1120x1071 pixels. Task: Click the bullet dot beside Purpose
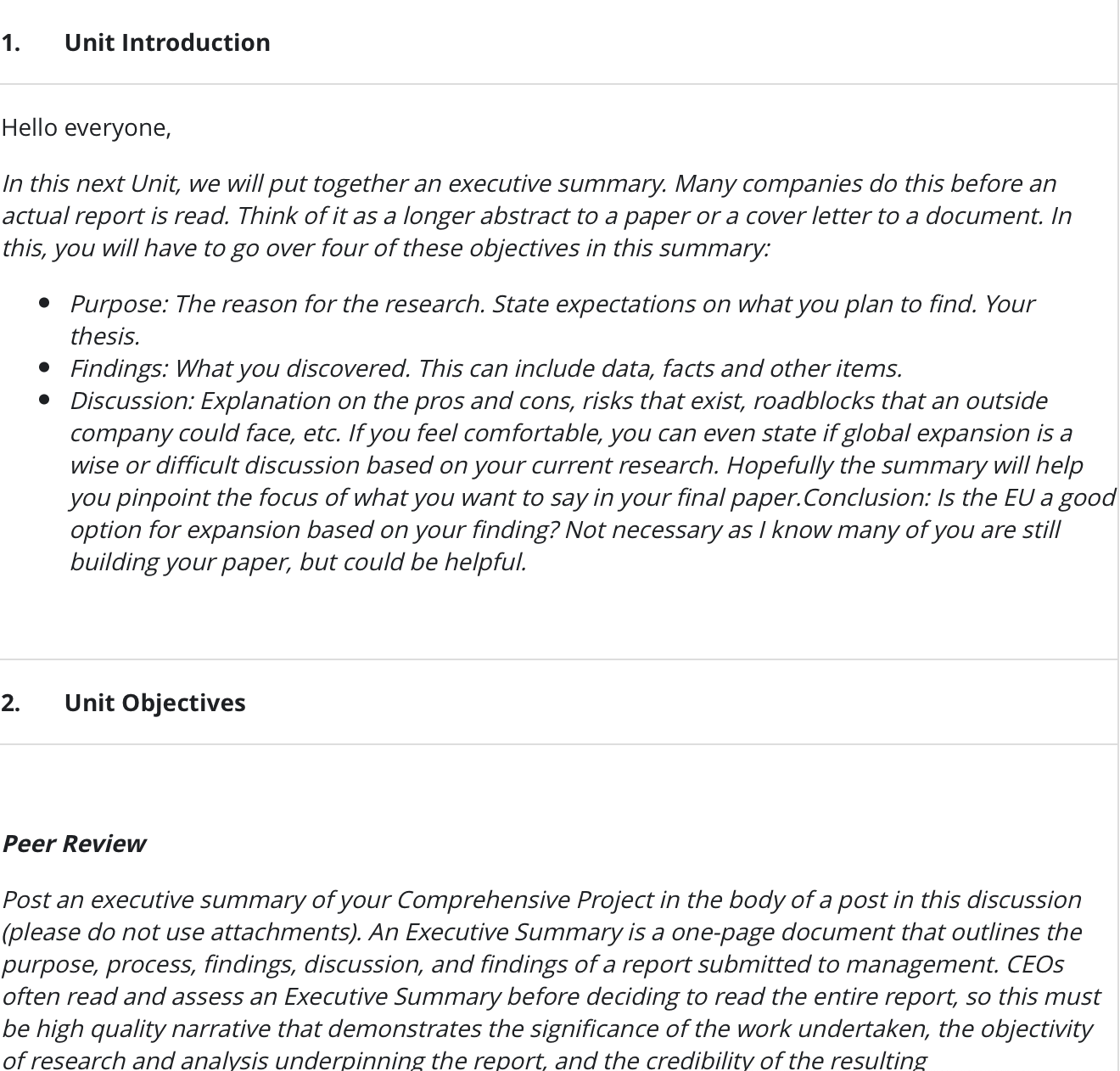(x=44, y=303)
